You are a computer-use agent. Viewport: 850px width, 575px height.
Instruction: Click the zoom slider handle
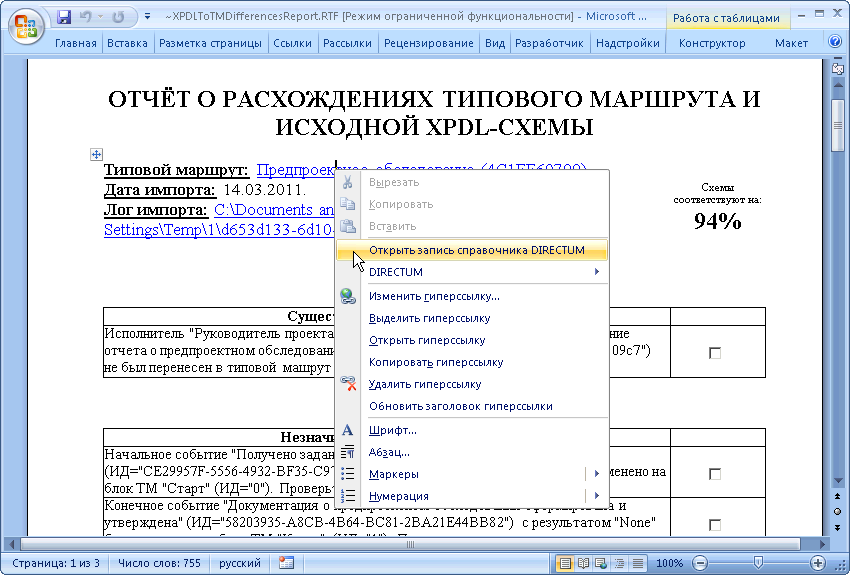[759, 563]
